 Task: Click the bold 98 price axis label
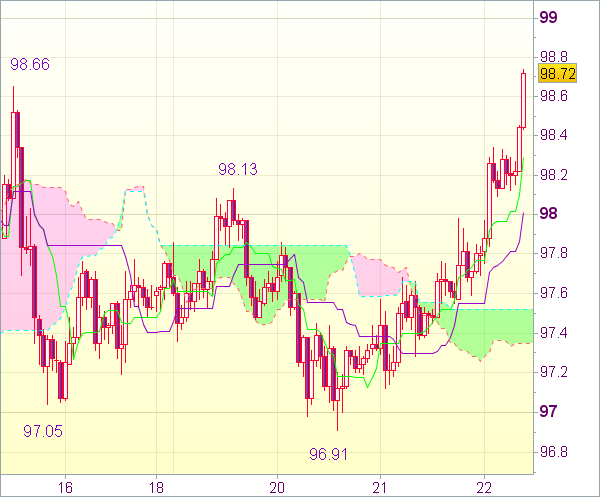coord(548,213)
